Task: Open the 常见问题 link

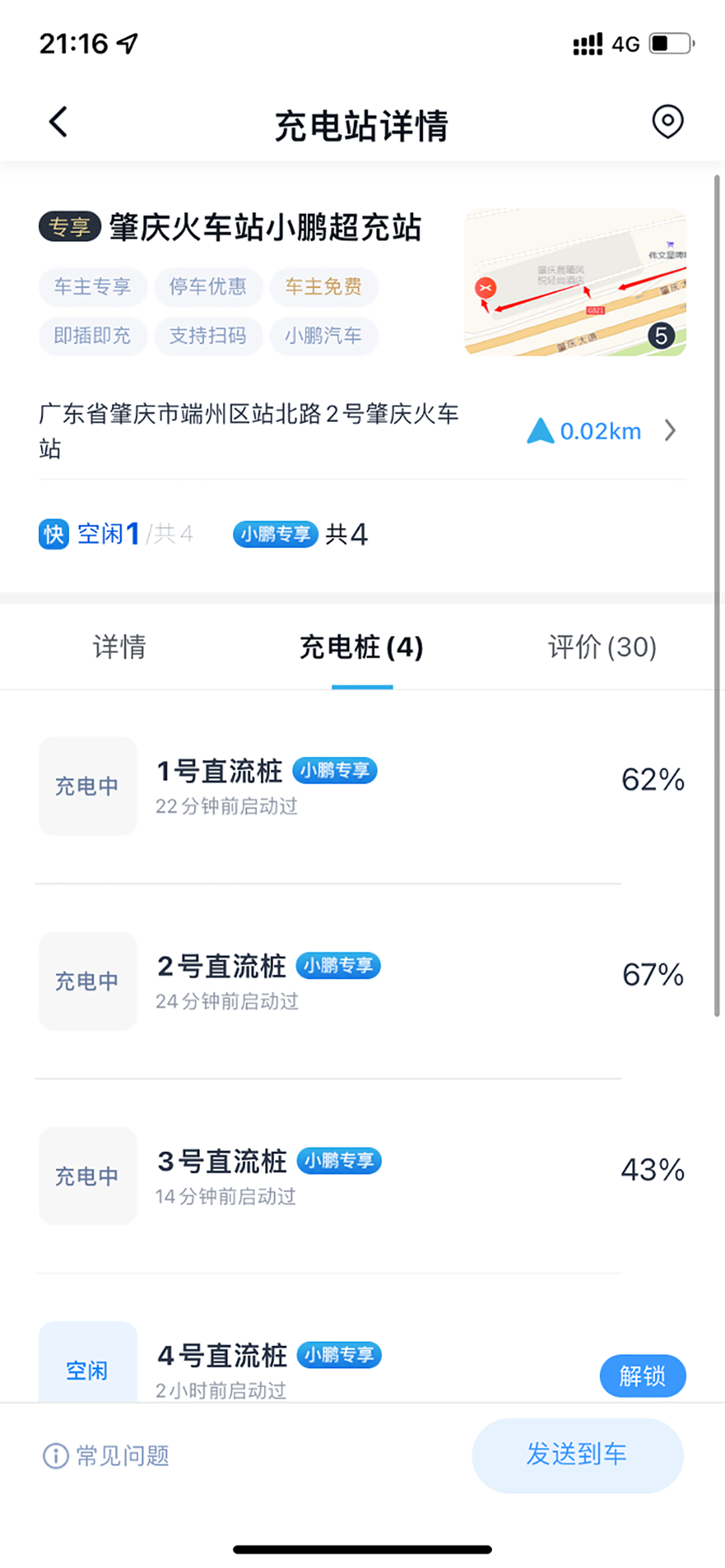Action: [x=122, y=1456]
